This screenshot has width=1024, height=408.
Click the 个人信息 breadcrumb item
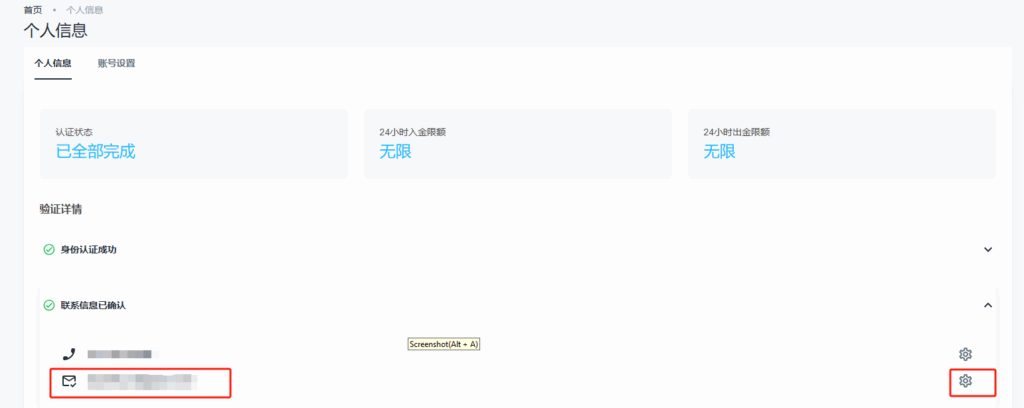[x=85, y=9]
